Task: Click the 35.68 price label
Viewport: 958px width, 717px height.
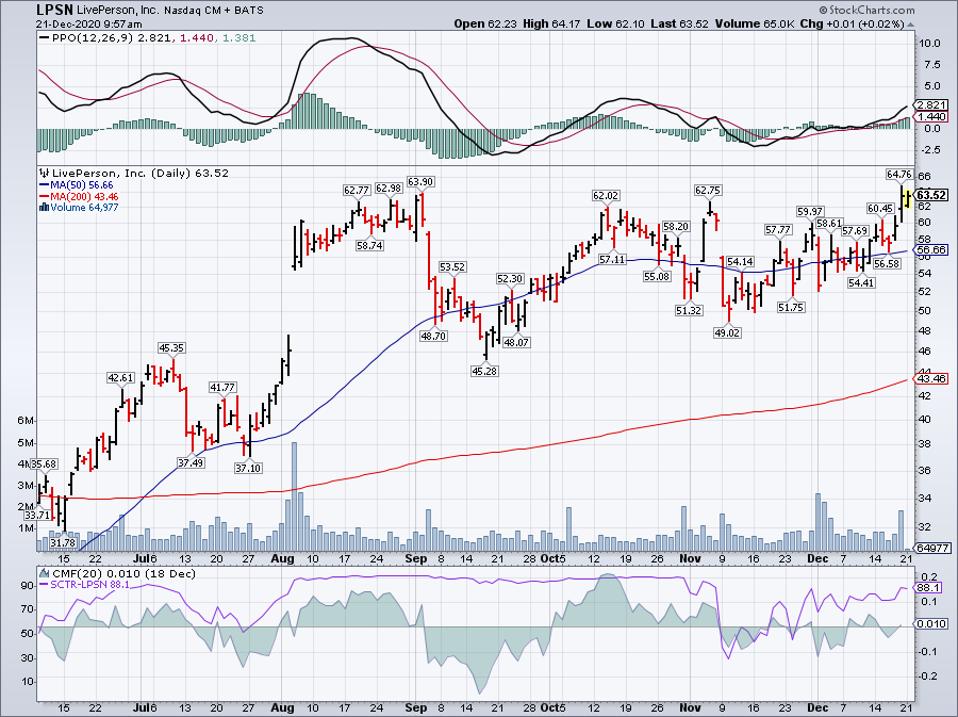Action: pos(44,464)
